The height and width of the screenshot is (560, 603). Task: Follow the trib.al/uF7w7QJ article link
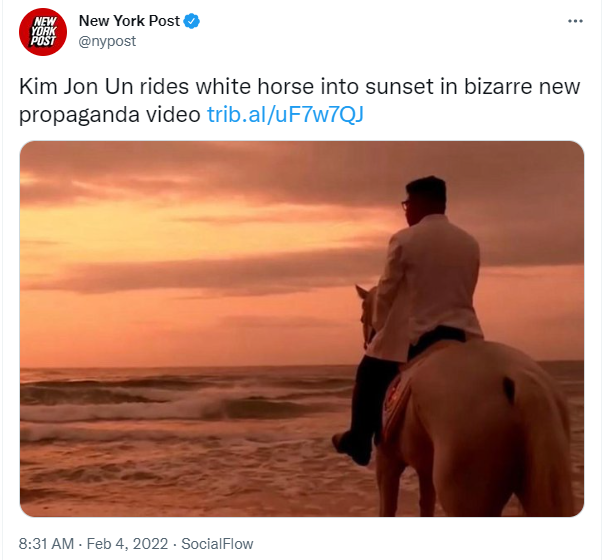285,114
